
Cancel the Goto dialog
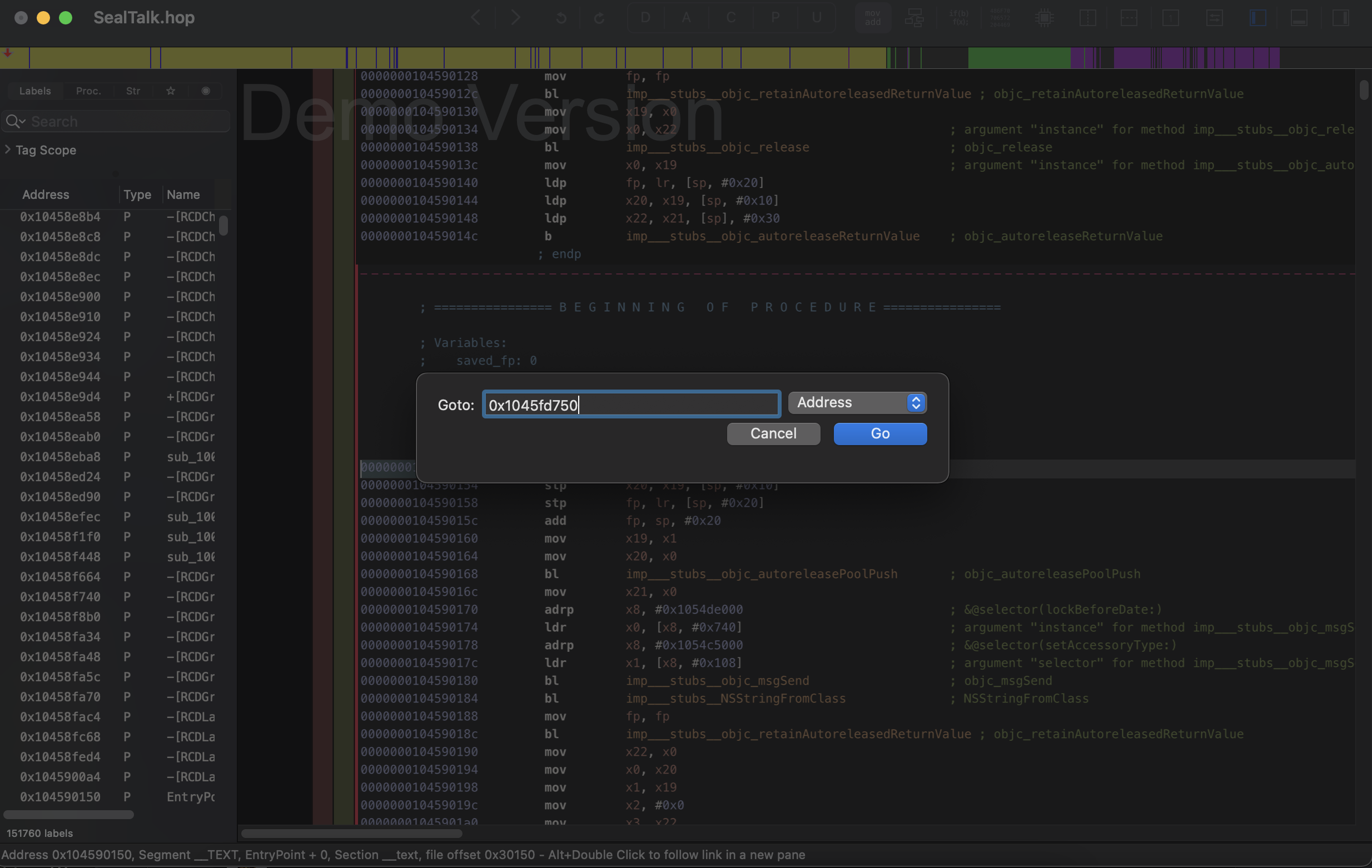point(773,433)
